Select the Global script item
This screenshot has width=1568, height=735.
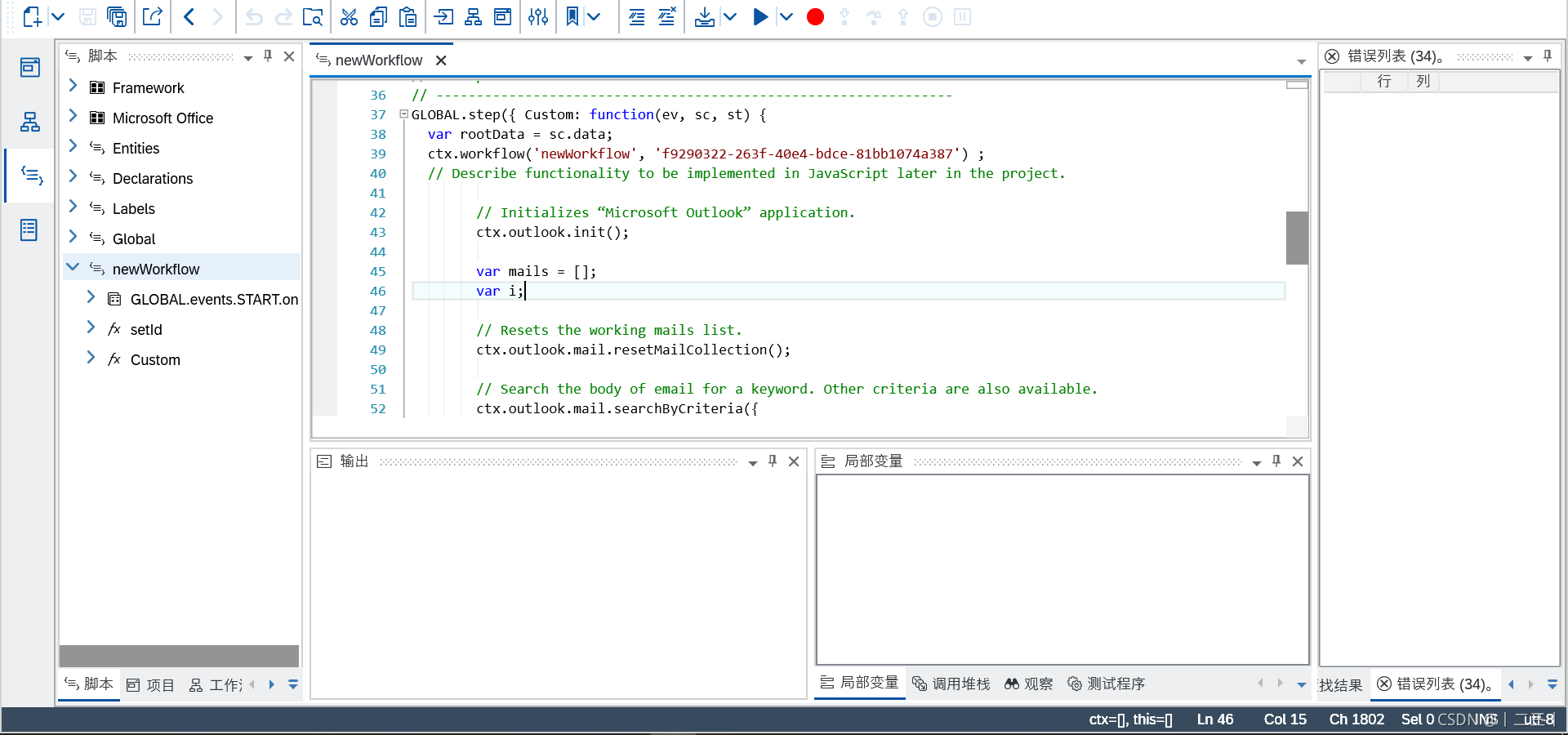click(134, 238)
